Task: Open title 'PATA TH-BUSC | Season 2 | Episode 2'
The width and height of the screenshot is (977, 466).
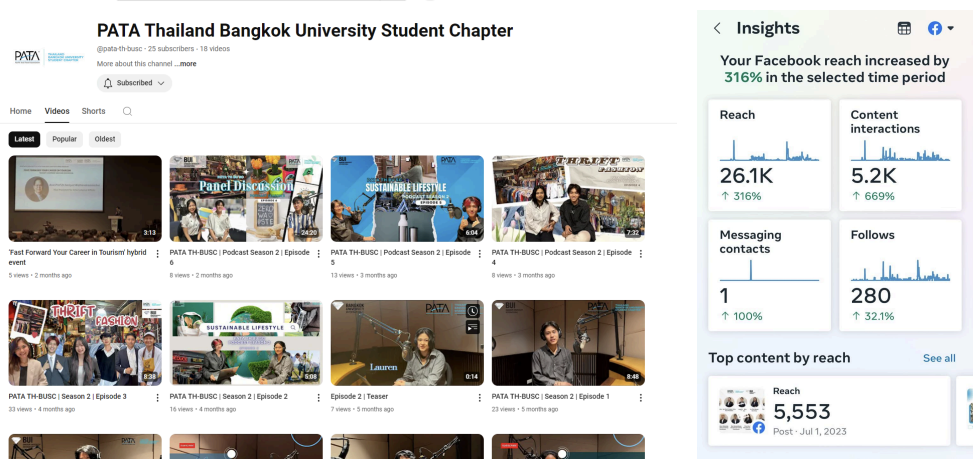Action: (229, 397)
